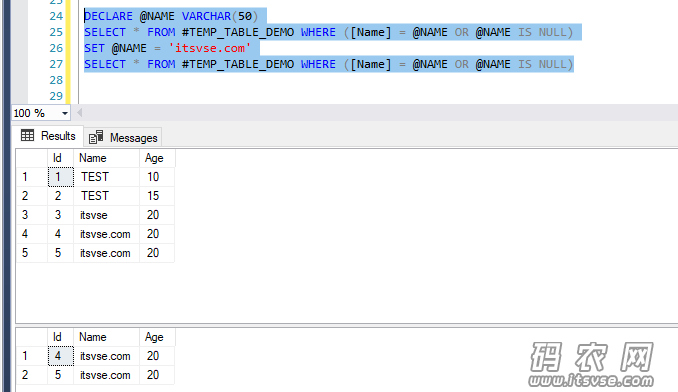Select Age 20 cell in first grid row 3
Viewport: 678px width, 392px height.
click(157, 215)
